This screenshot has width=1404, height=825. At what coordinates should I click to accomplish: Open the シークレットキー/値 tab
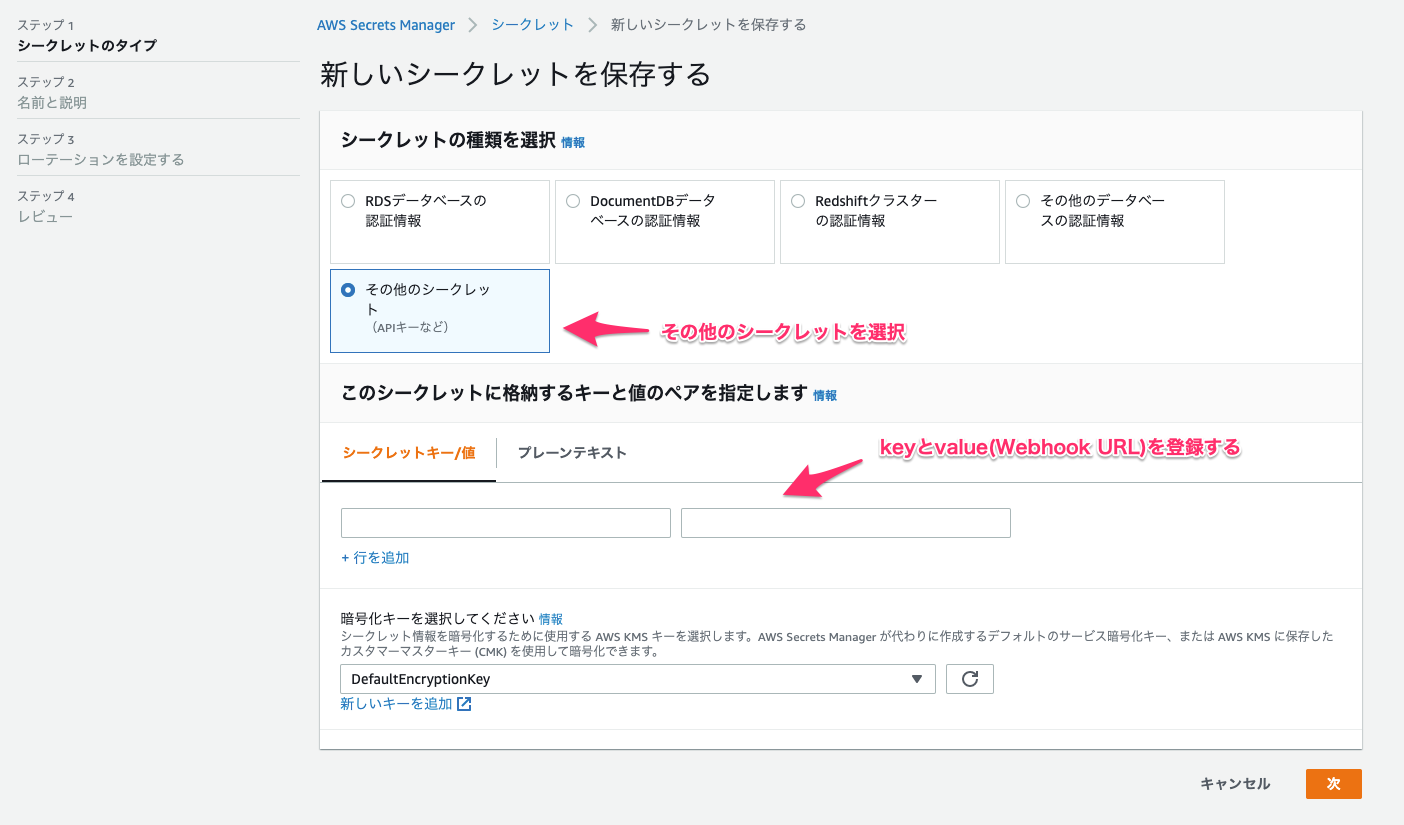click(x=408, y=453)
